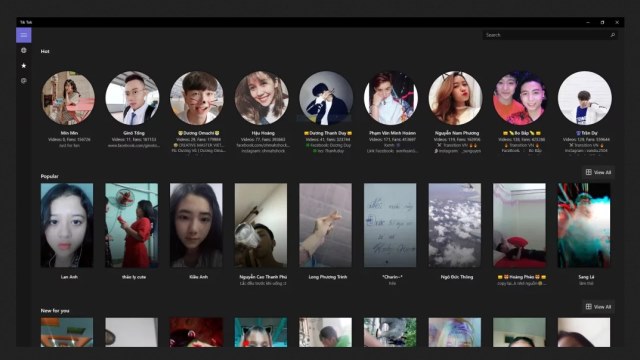
Task: Open the globe Explore sidebar icon
Action: pos(24,50)
